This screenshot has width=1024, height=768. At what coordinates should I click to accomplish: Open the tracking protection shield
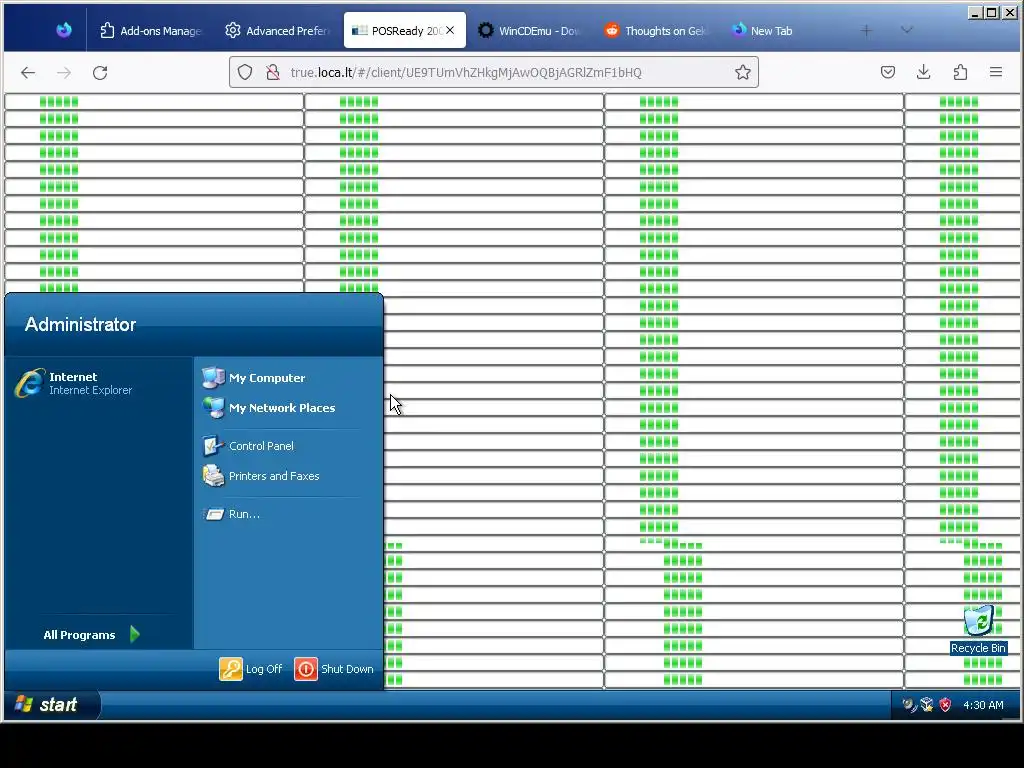[245, 72]
